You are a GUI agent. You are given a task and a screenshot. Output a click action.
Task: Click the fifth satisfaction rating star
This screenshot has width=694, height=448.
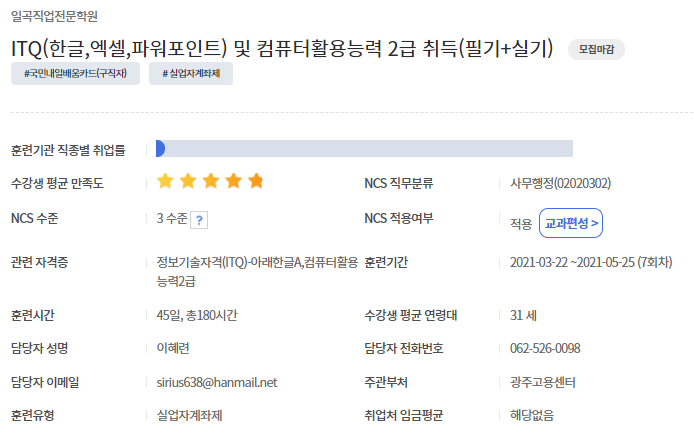256,181
